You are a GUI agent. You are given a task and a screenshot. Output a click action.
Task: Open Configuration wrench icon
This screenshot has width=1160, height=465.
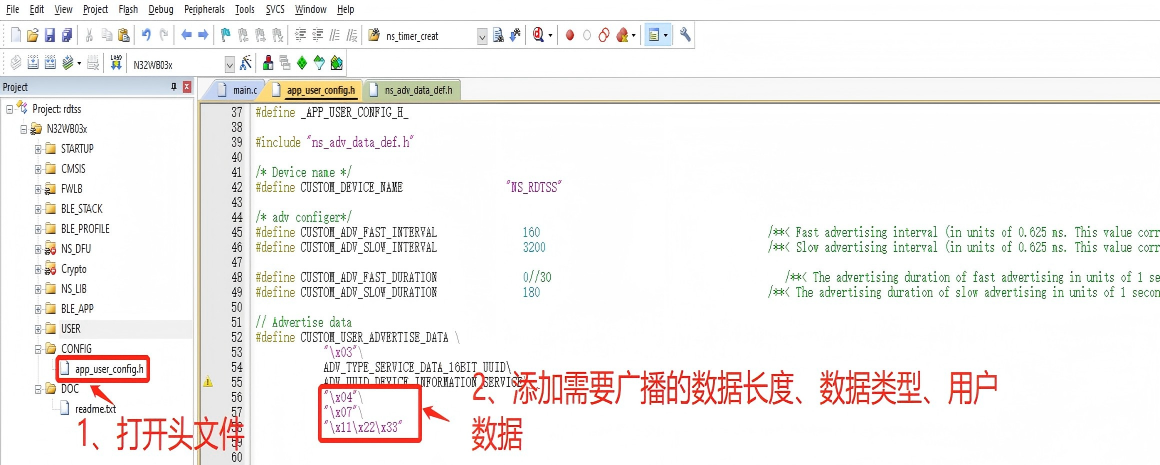coord(685,35)
